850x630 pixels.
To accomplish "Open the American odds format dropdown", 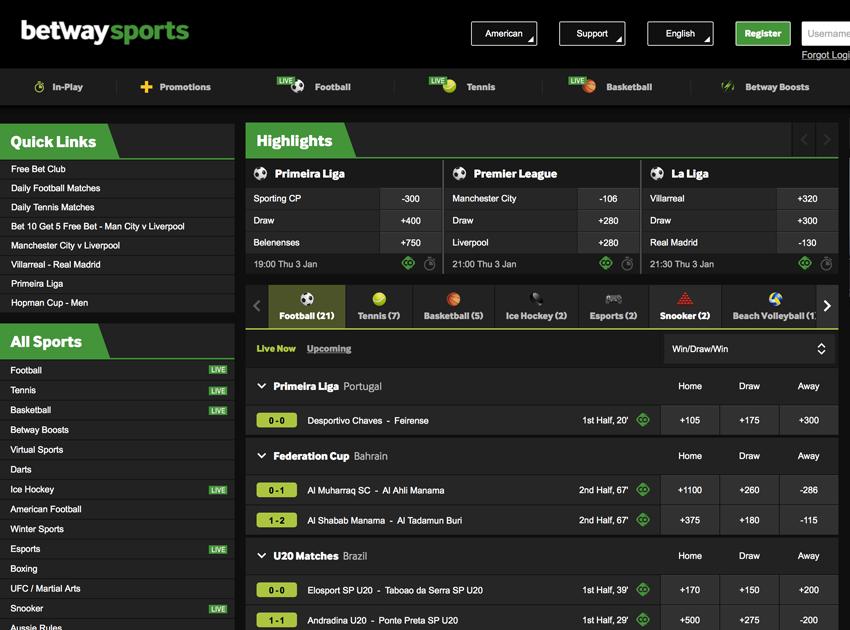I will click(x=504, y=34).
